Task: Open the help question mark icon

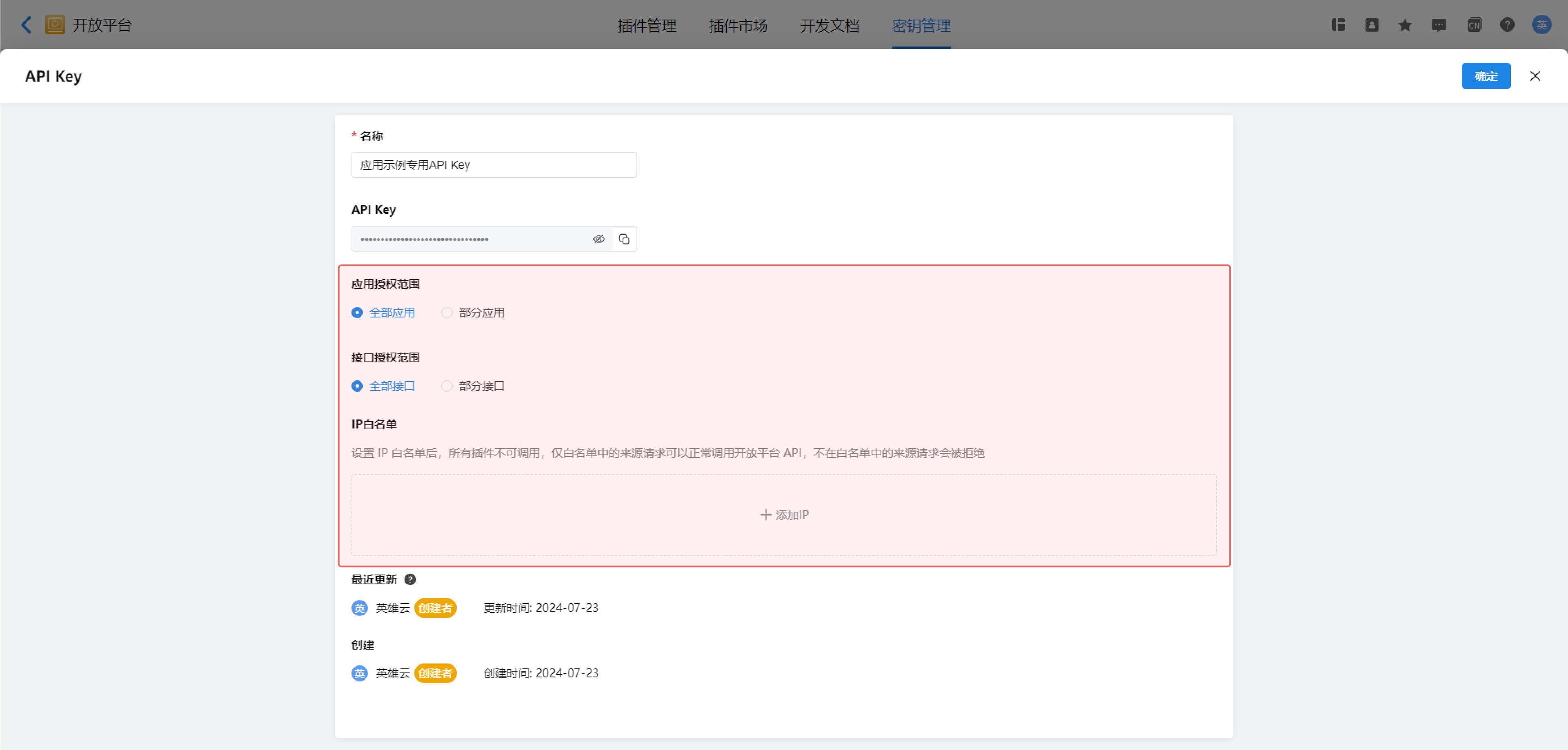Action: (1507, 25)
